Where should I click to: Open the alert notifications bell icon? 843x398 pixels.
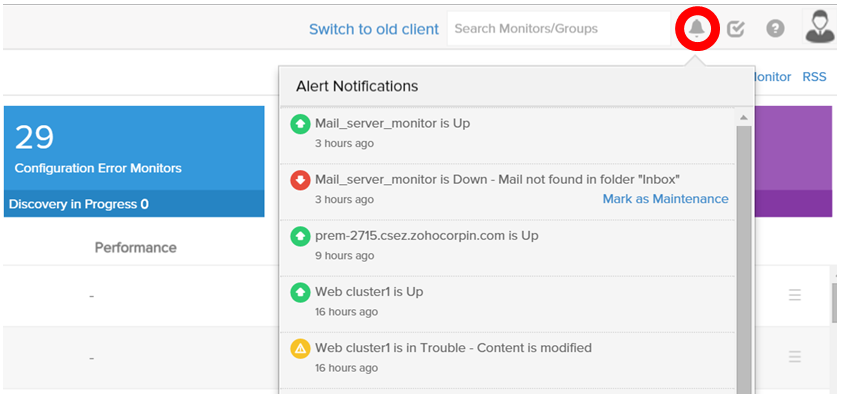pyautogui.click(x=697, y=28)
